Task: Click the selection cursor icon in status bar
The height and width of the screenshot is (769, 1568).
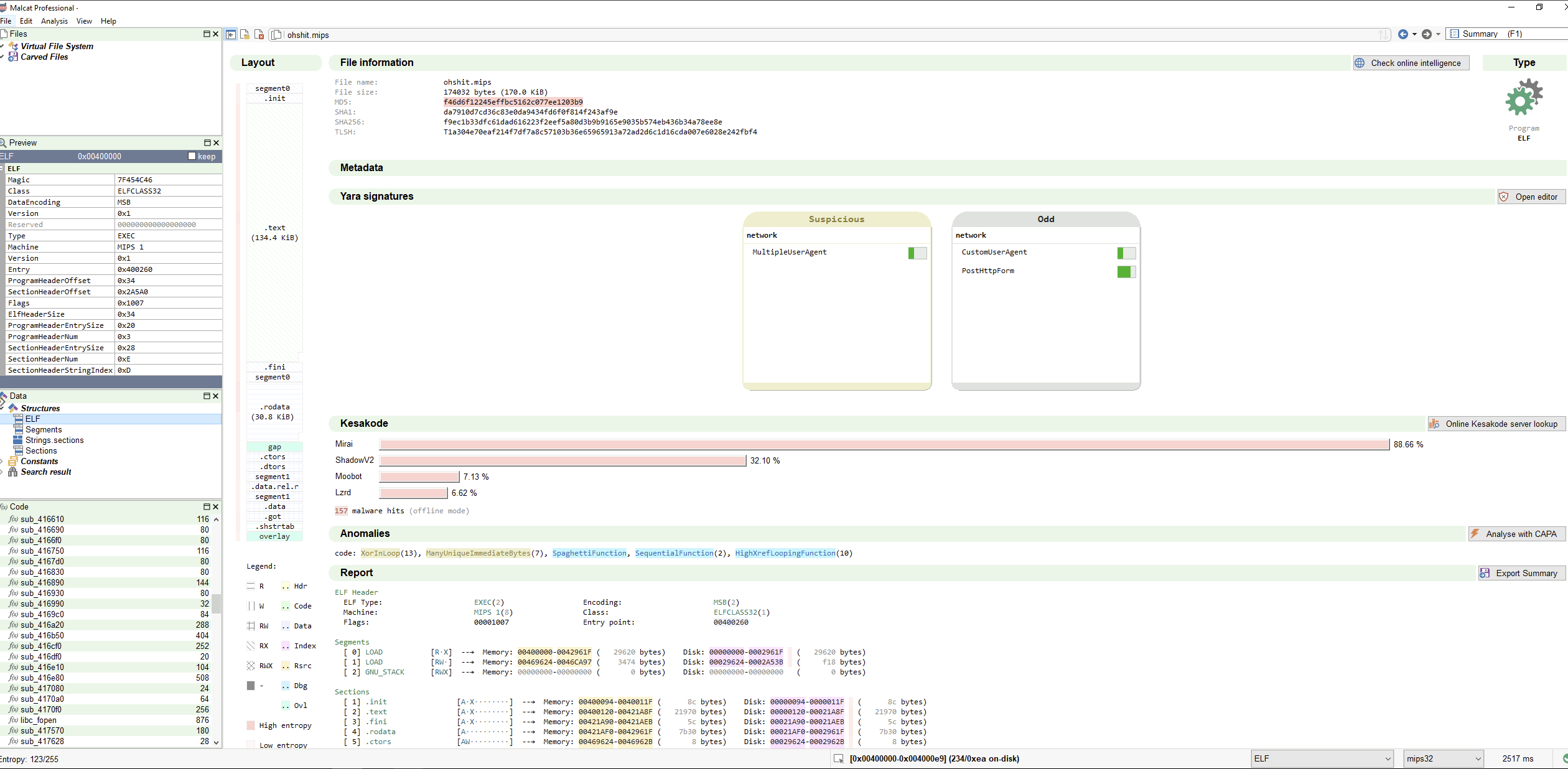Action: (x=839, y=758)
